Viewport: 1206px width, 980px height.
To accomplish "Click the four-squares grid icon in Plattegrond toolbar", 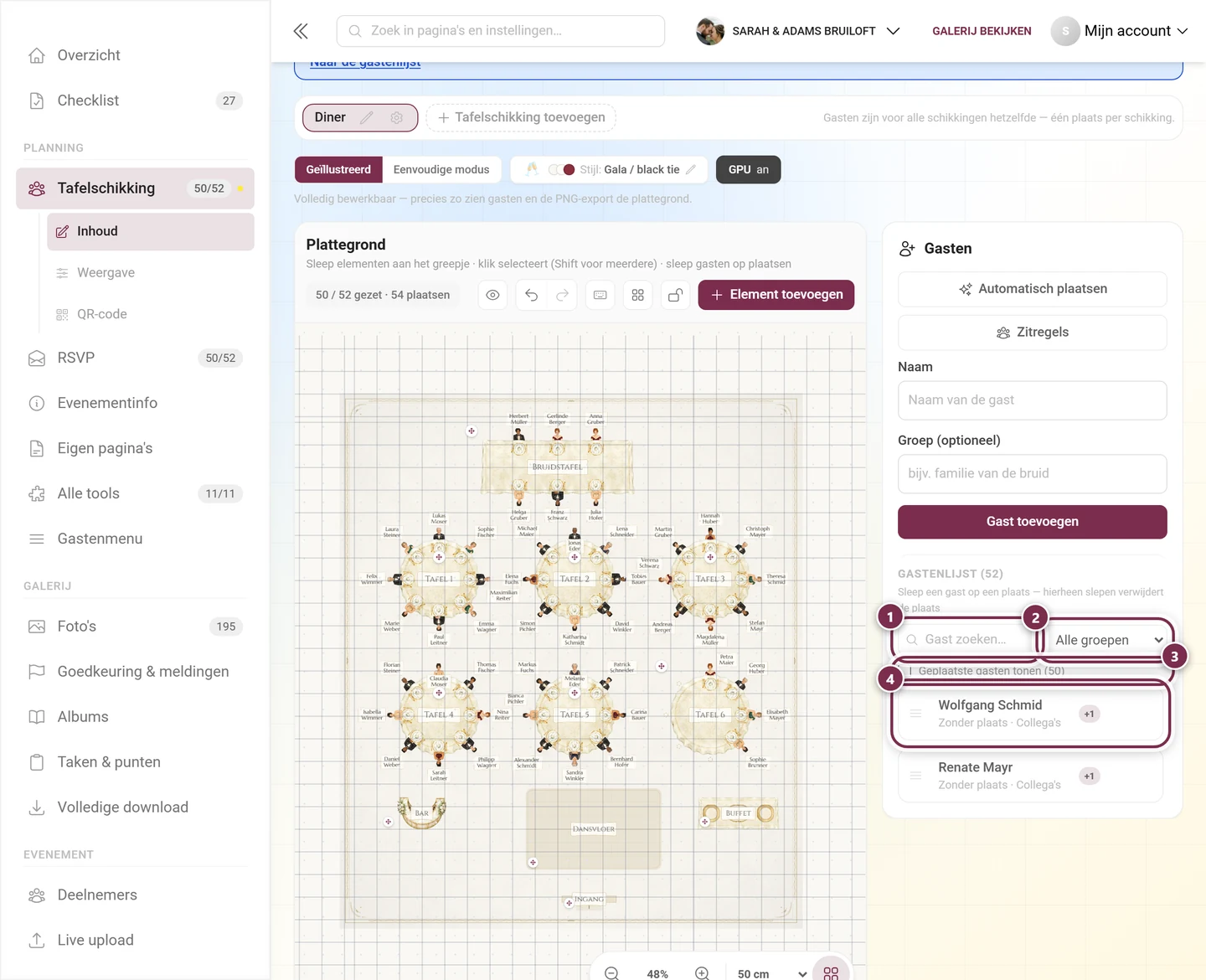I will (638, 295).
